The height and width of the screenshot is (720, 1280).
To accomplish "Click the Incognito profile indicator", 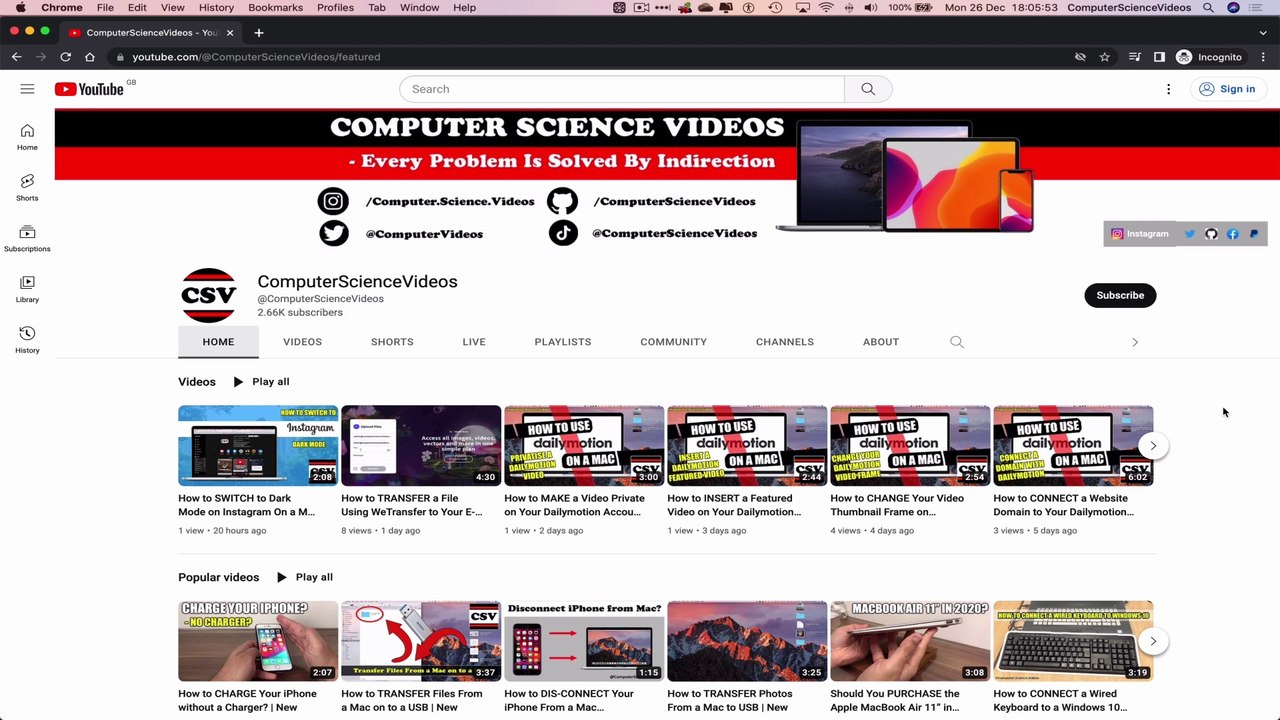I will tap(1209, 57).
